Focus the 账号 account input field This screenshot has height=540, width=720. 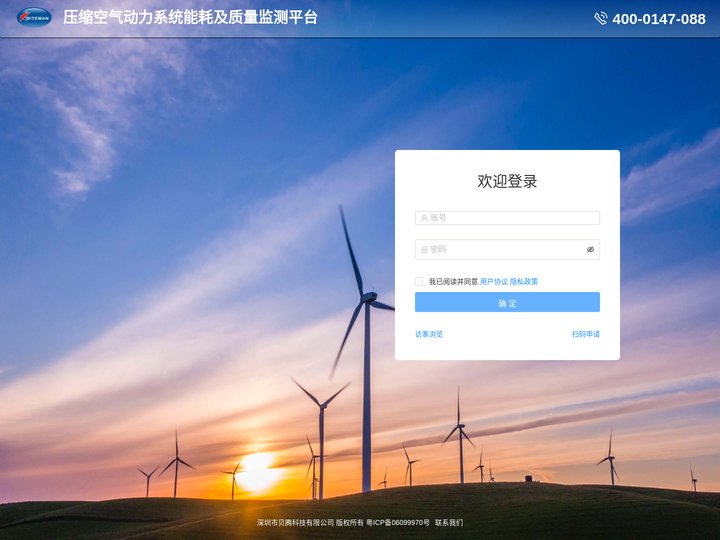[x=507, y=218]
